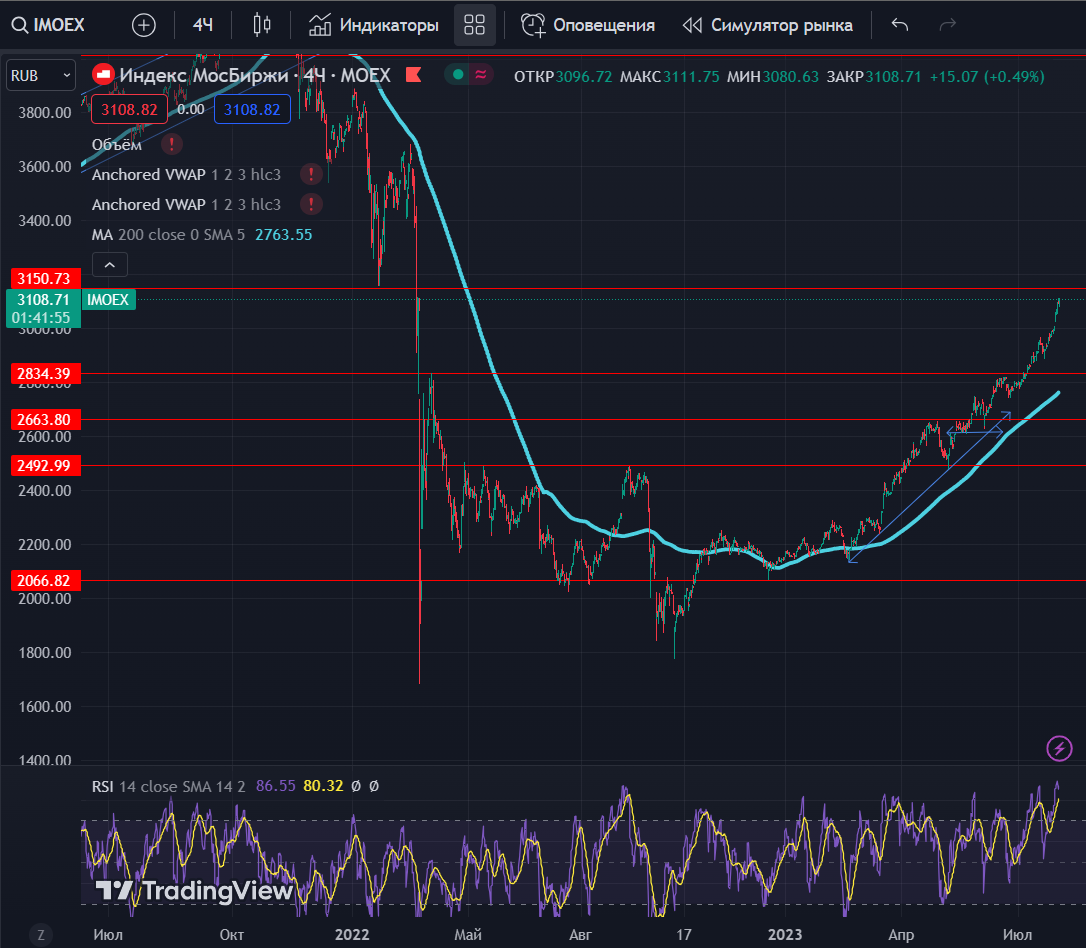This screenshot has height=948, width=1086.
Task: Click the blue 3108.82 buy price box
Action: pyautogui.click(x=252, y=109)
